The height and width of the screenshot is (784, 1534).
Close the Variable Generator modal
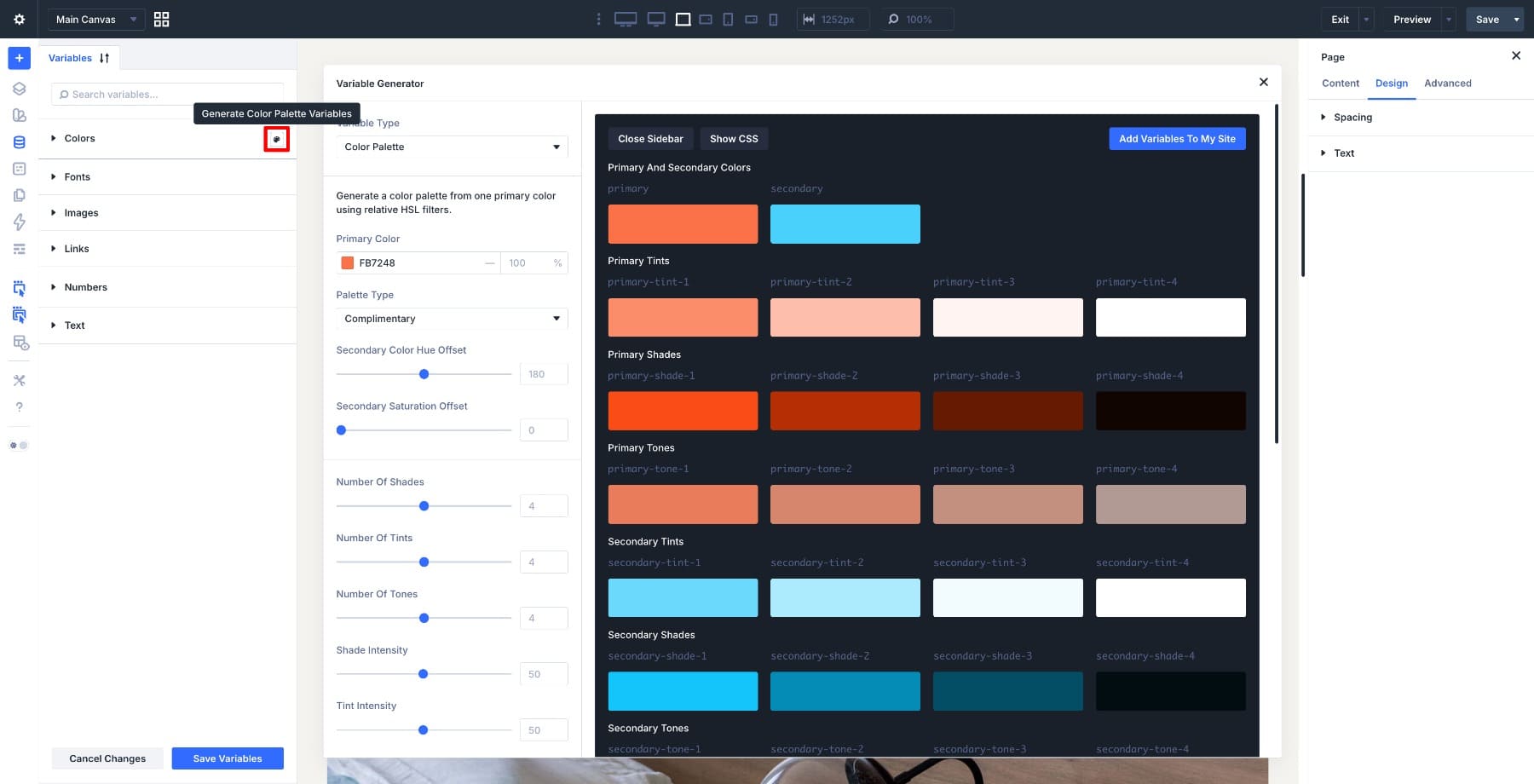pos(1263,82)
